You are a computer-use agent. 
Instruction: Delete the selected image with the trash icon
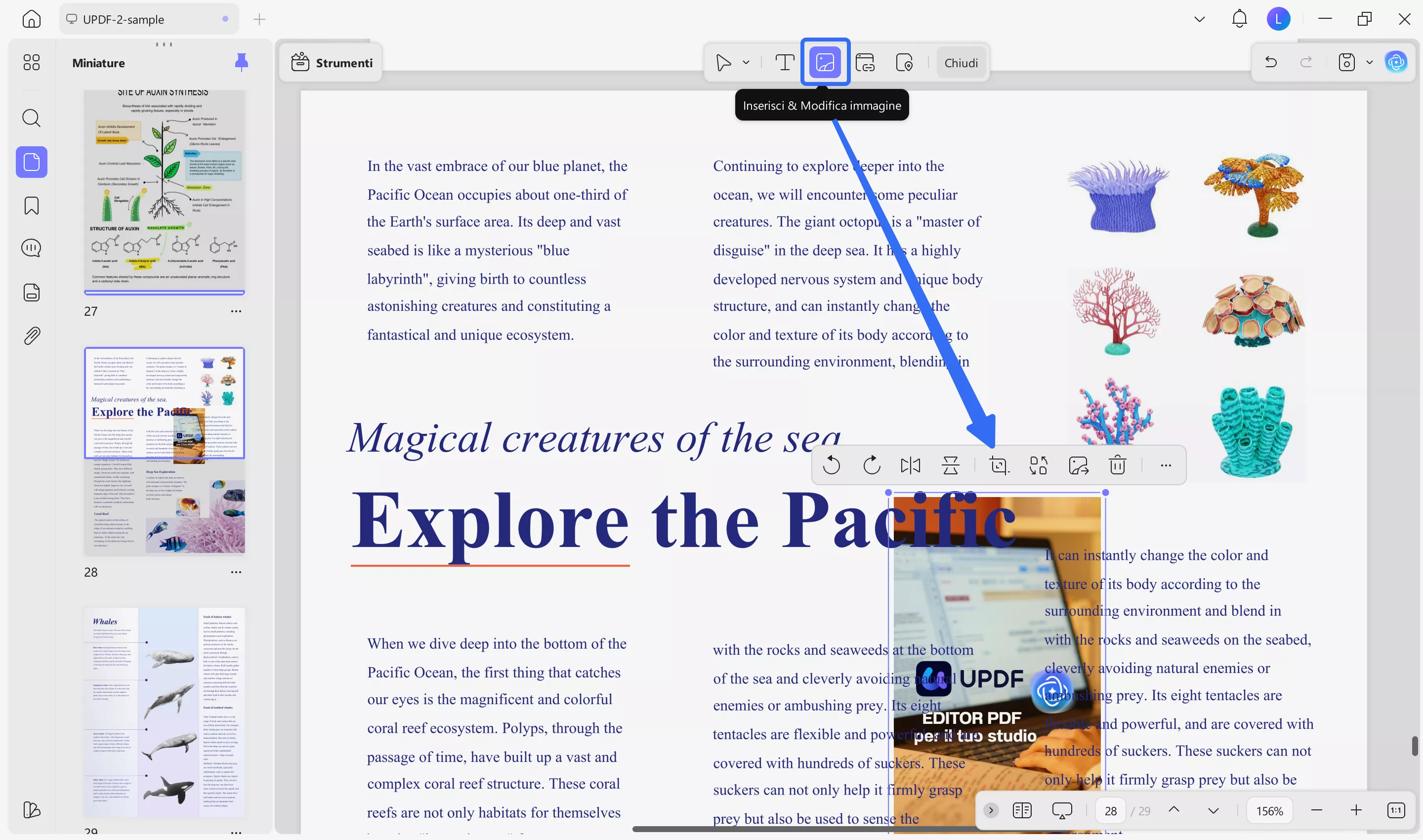tap(1117, 465)
